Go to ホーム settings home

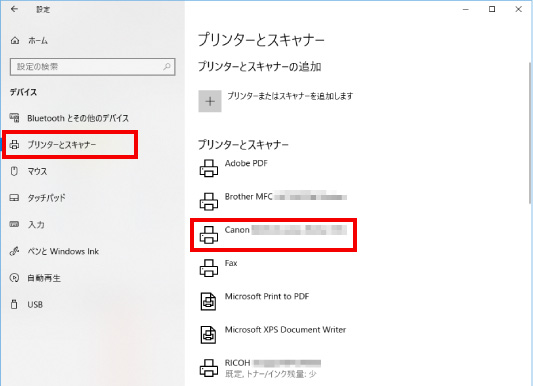pos(38,41)
